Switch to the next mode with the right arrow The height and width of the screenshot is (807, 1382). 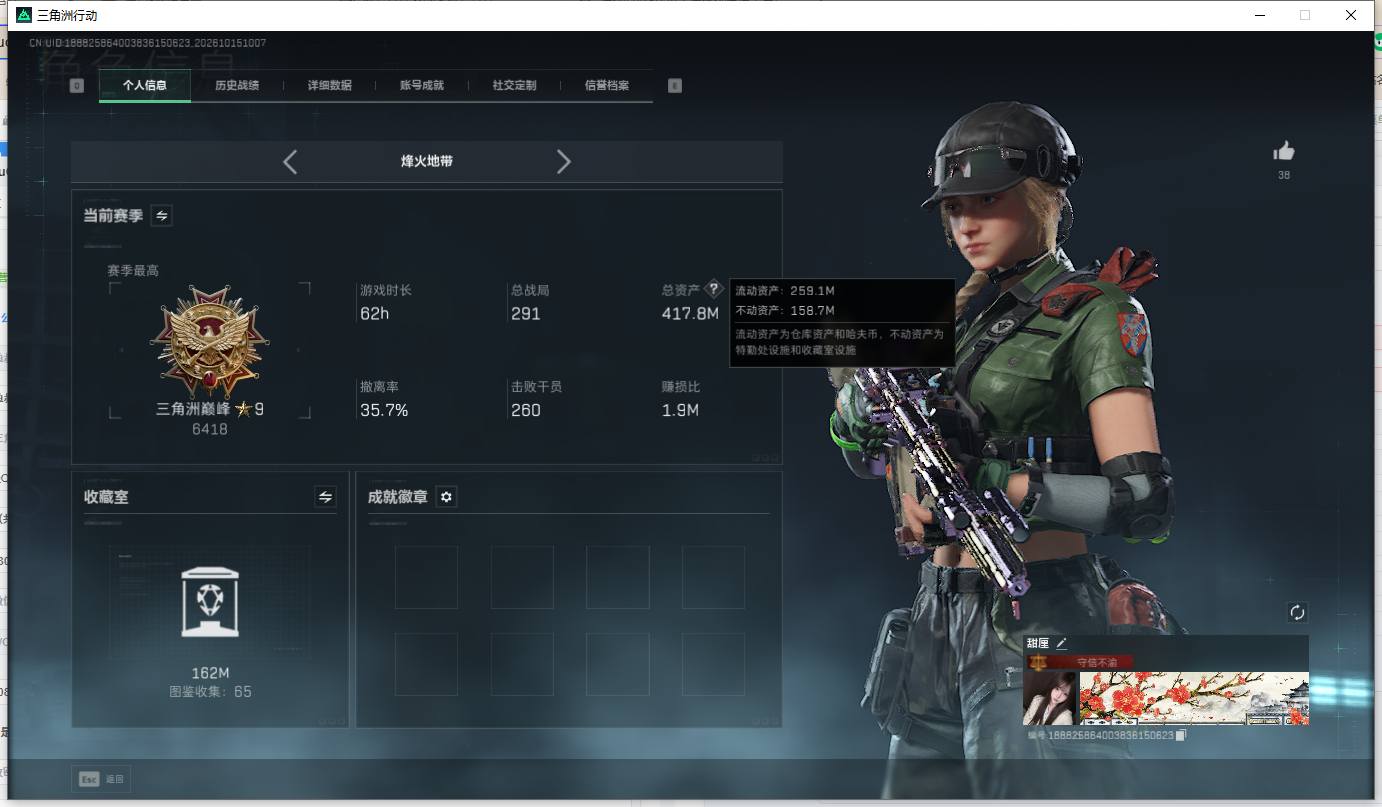[x=564, y=162]
